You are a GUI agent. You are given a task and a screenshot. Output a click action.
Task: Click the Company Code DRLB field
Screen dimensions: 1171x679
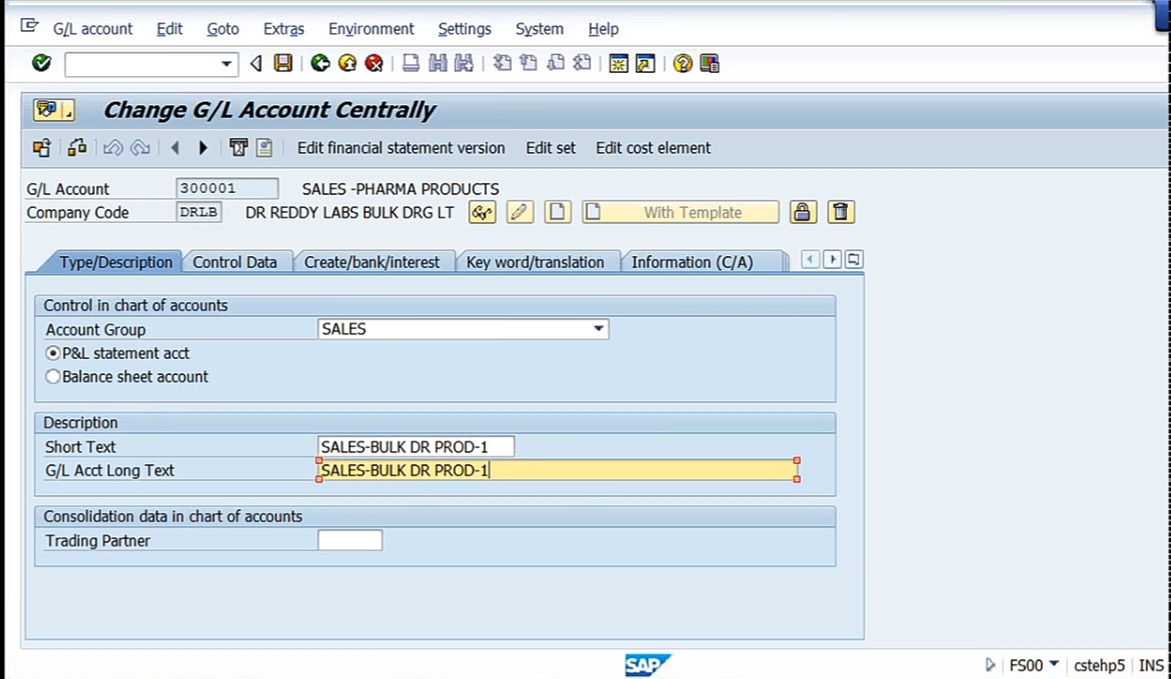[199, 212]
